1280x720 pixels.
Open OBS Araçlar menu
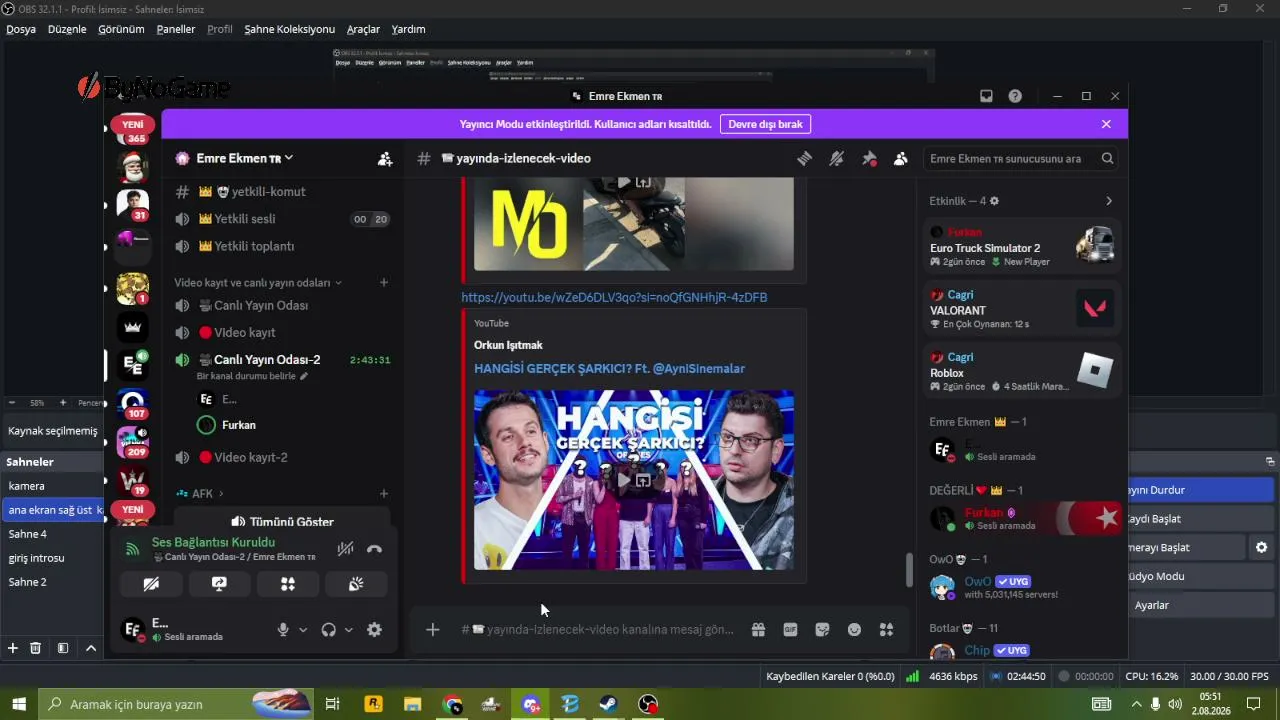(363, 29)
